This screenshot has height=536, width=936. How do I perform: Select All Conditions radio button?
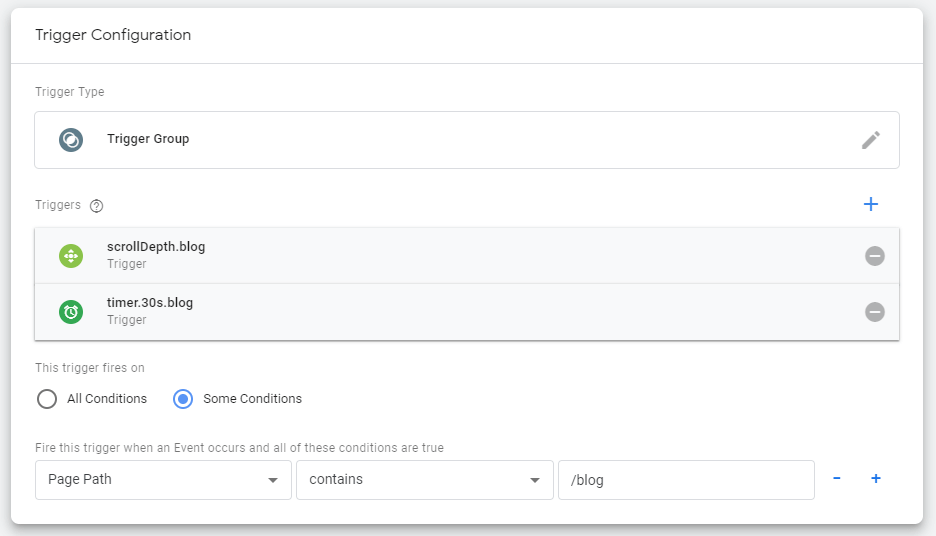tap(47, 399)
